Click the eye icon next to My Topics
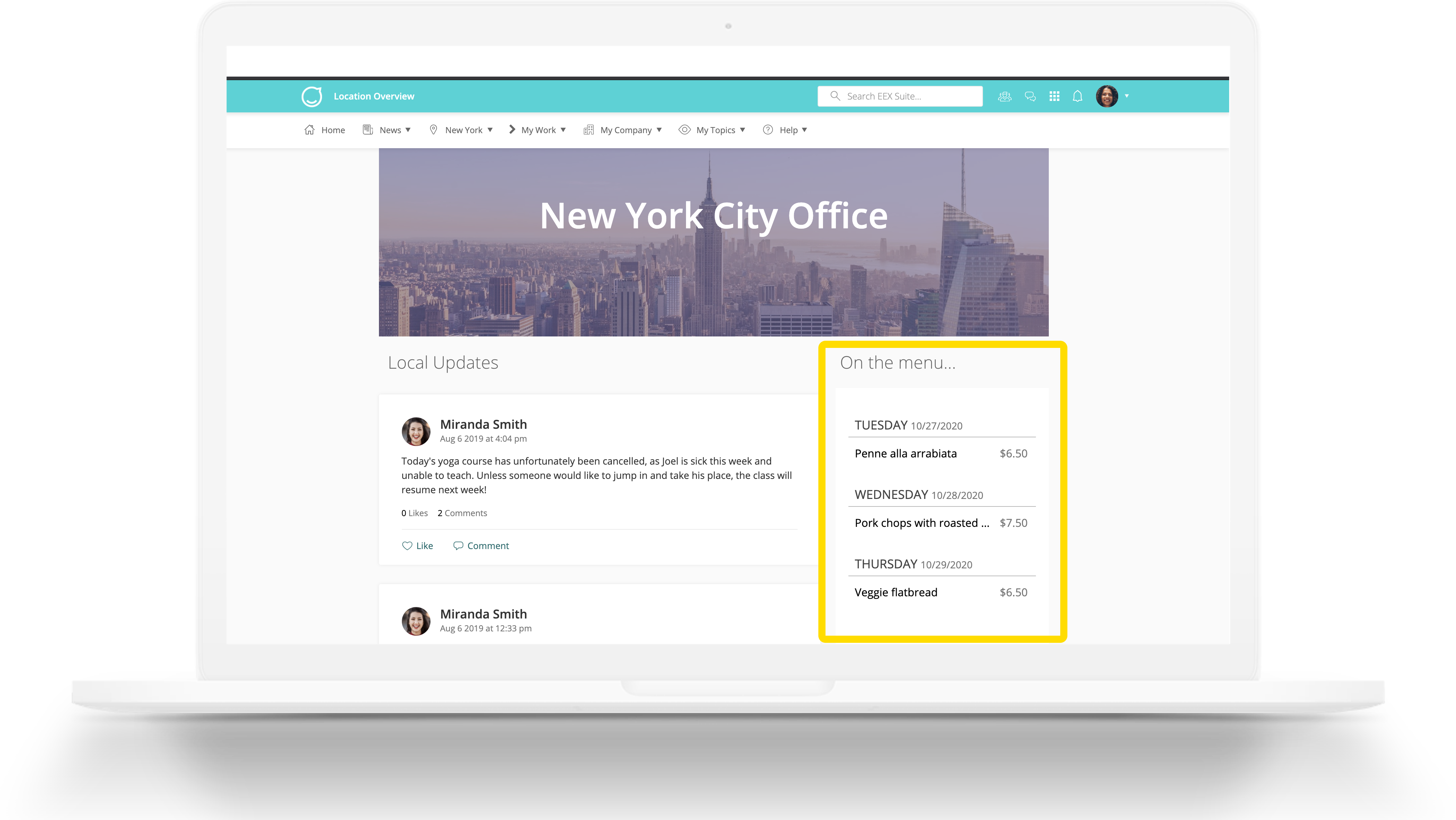1456x820 pixels. pos(685,130)
